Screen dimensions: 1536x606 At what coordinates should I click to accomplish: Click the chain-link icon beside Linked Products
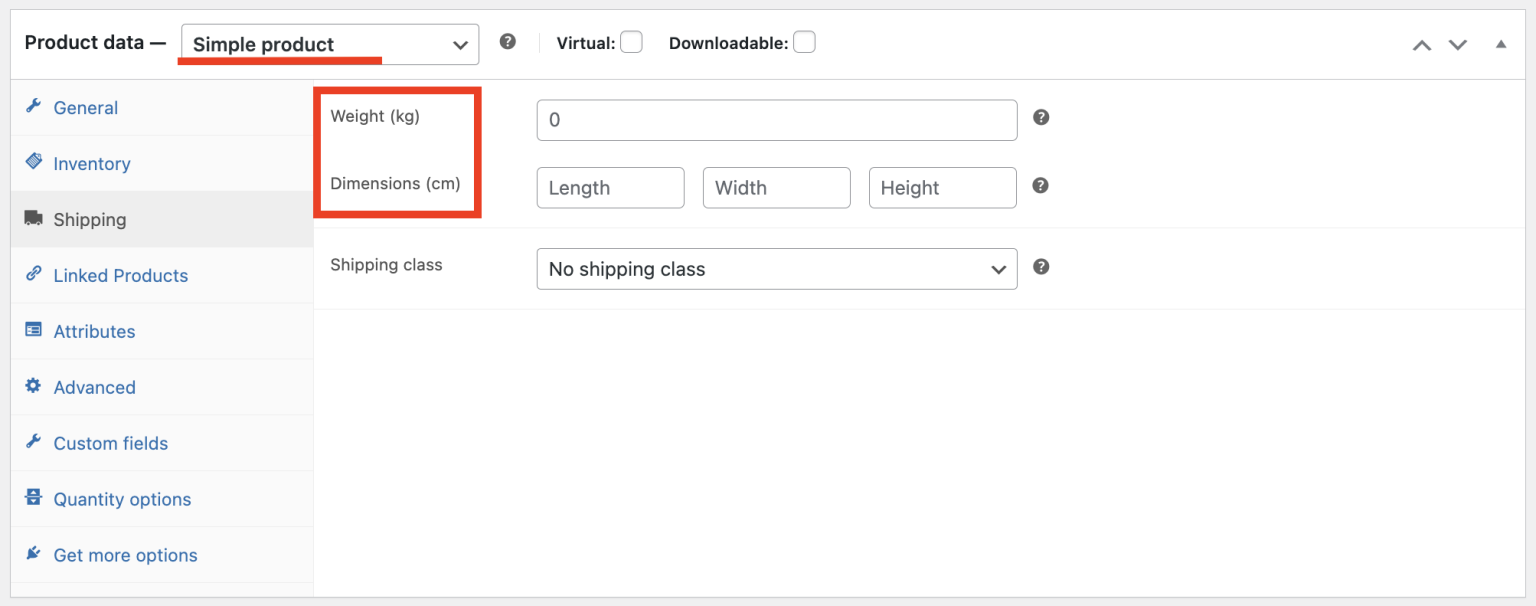coord(33,275)
